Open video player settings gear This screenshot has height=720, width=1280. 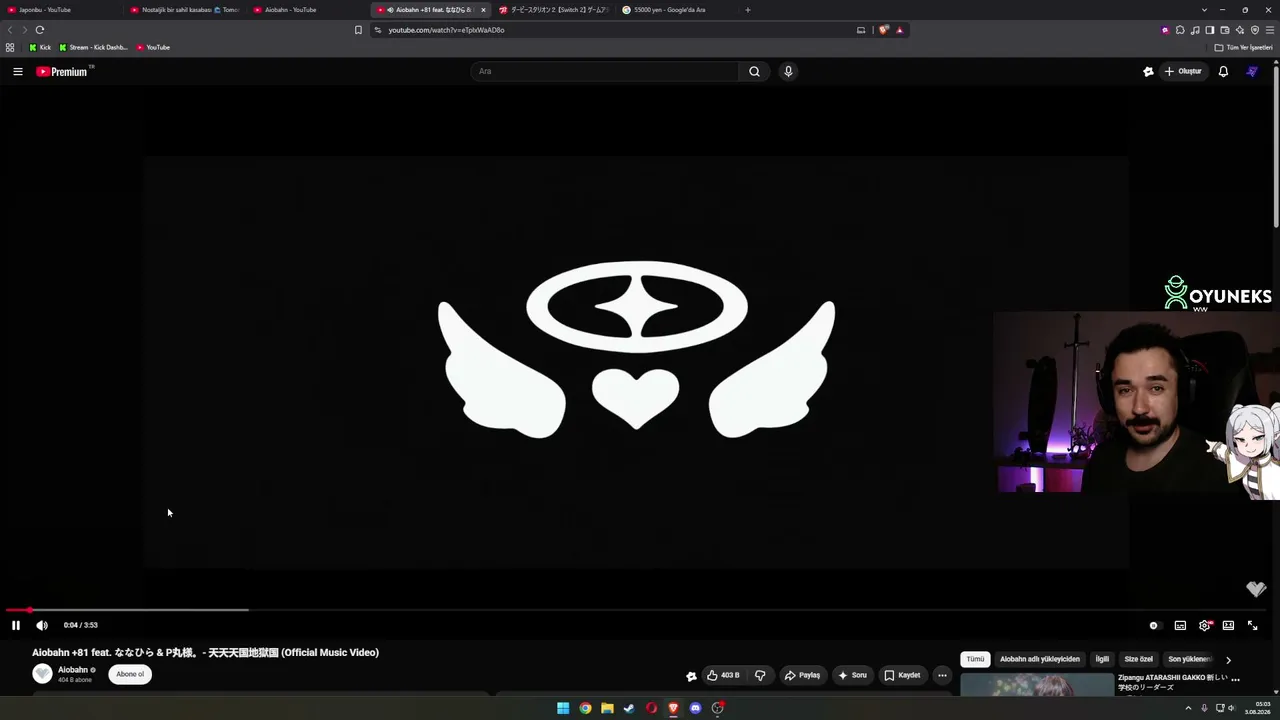(1205, 625)
